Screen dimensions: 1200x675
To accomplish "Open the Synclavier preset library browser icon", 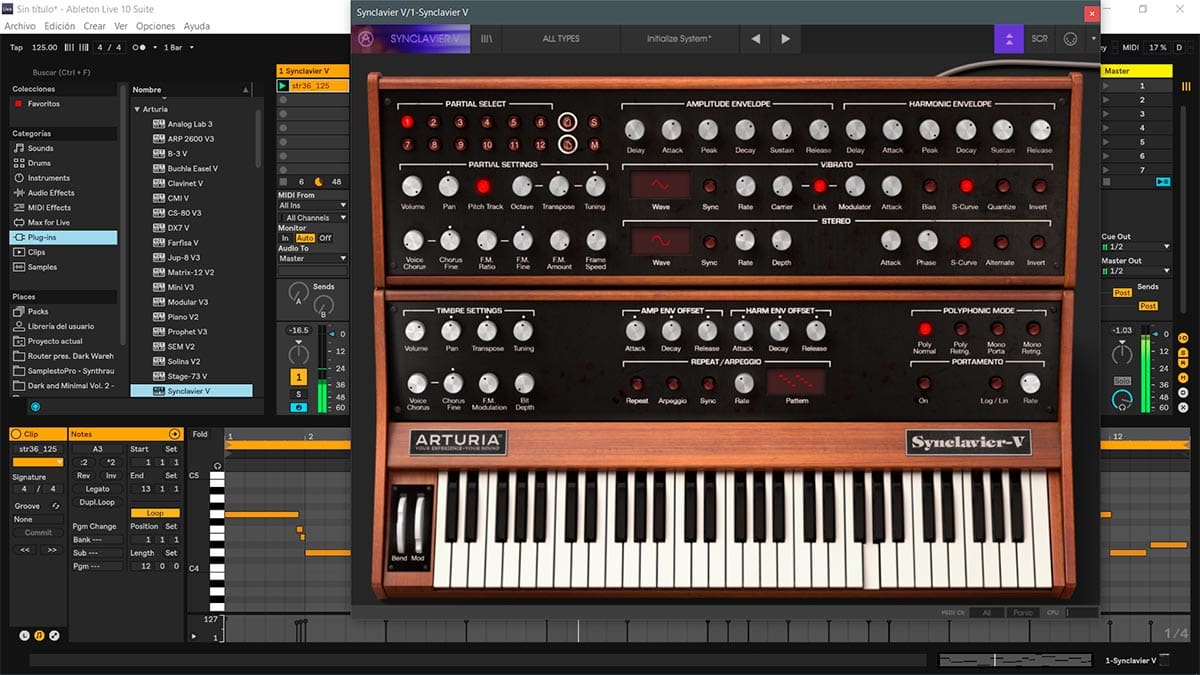I will click(x=487, y=39).
